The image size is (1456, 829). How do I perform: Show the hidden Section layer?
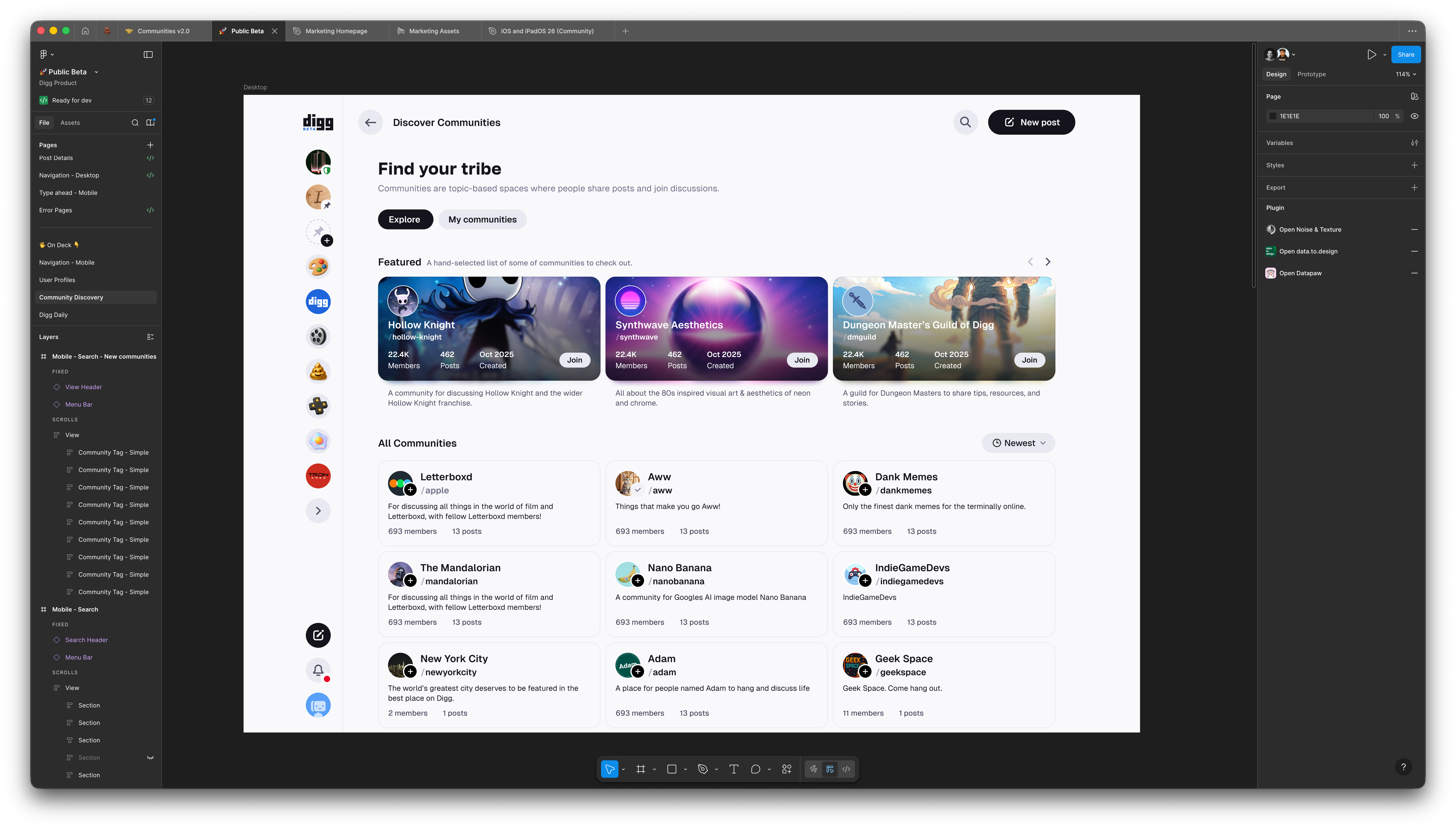click(150, 758)
